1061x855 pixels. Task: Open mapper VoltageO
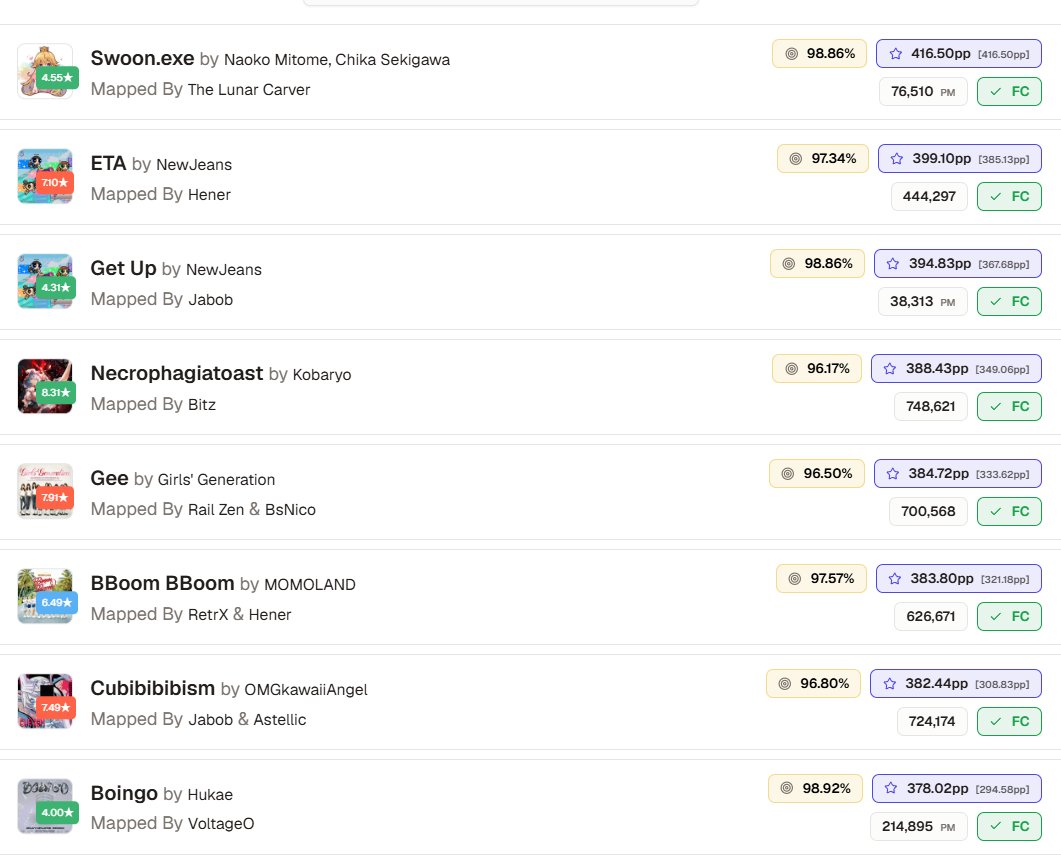pos(221,824)
